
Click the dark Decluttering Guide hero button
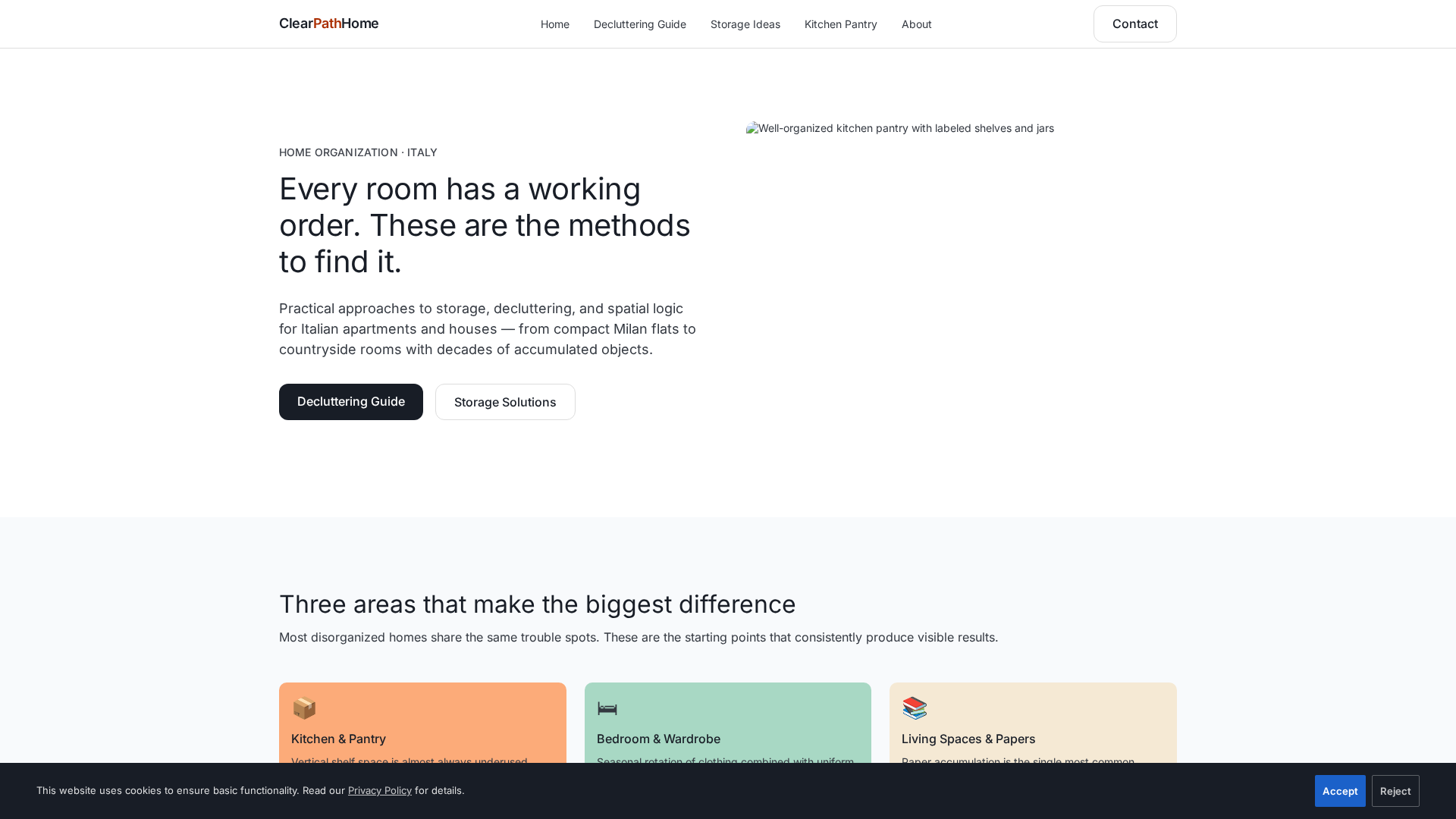click(x=350, y=401)
